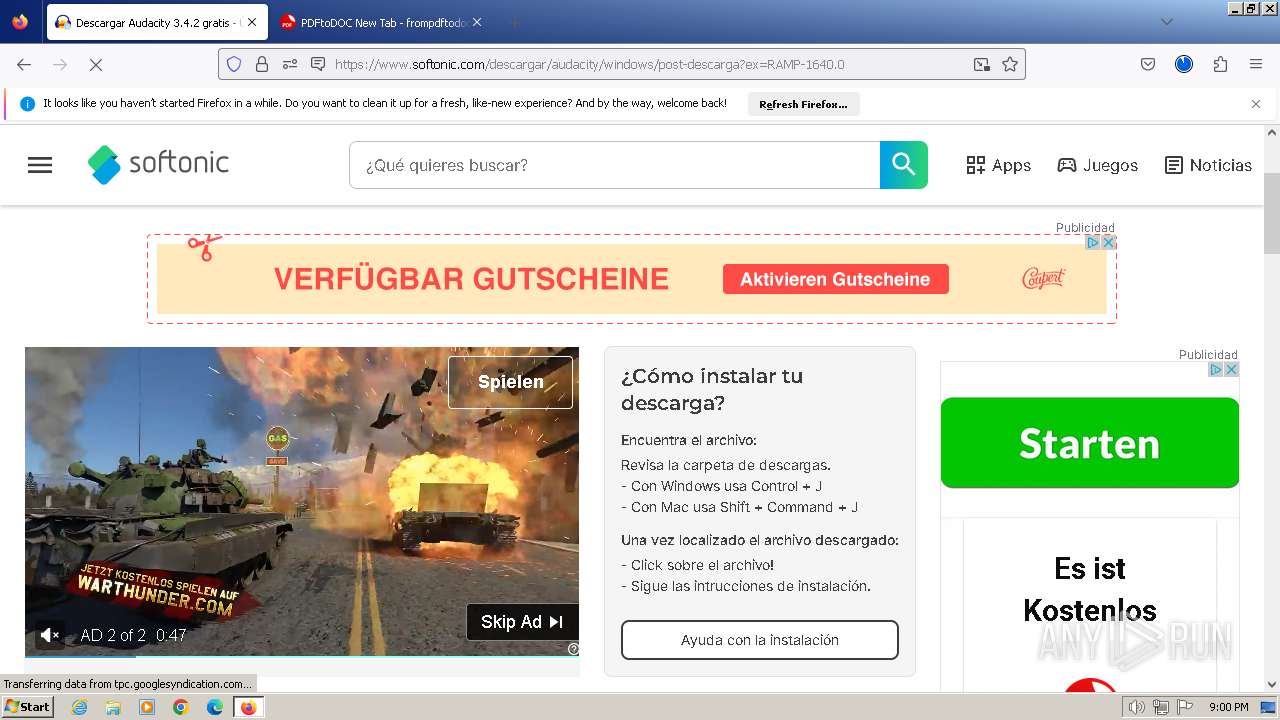This screenshot has height=720, width=1280.
Task: Click the magnifier search button
Action: coord(904,165)
